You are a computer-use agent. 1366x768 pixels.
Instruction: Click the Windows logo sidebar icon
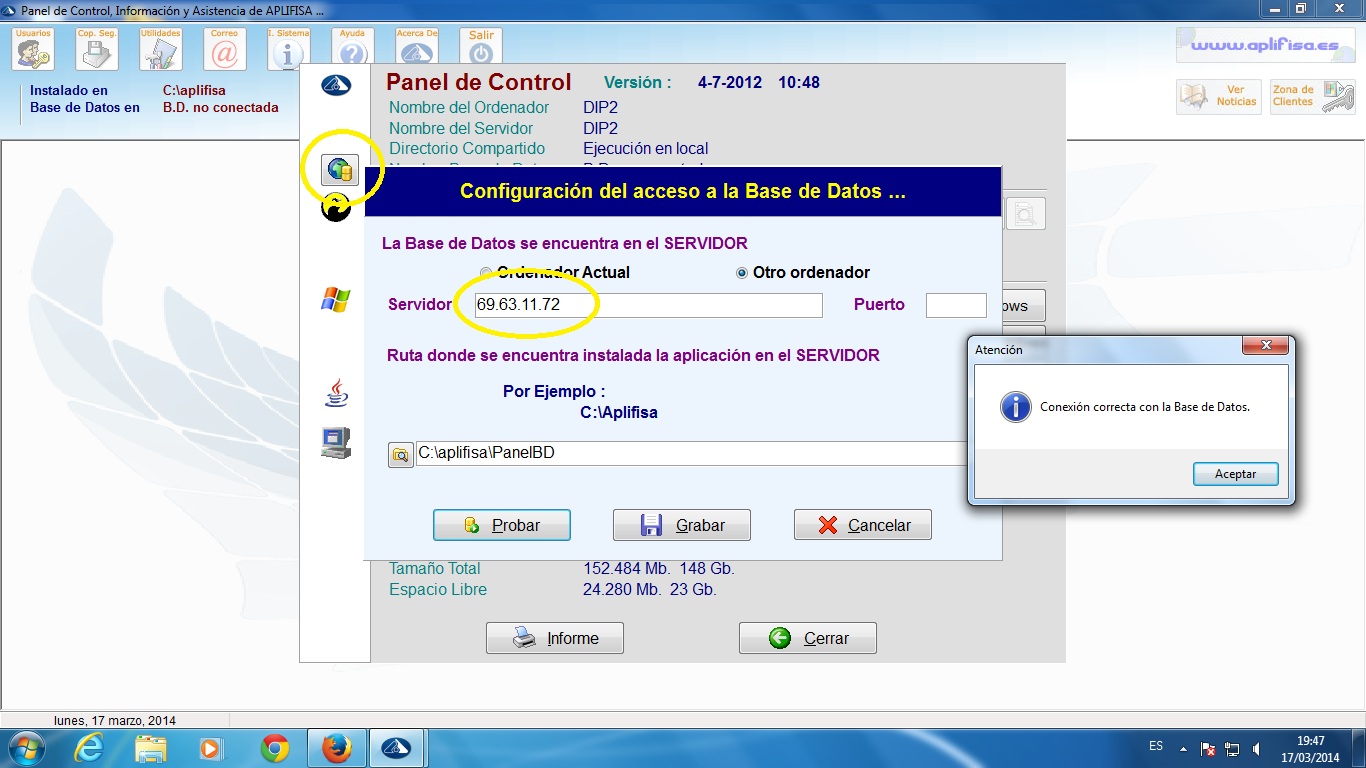coord(336,299)
